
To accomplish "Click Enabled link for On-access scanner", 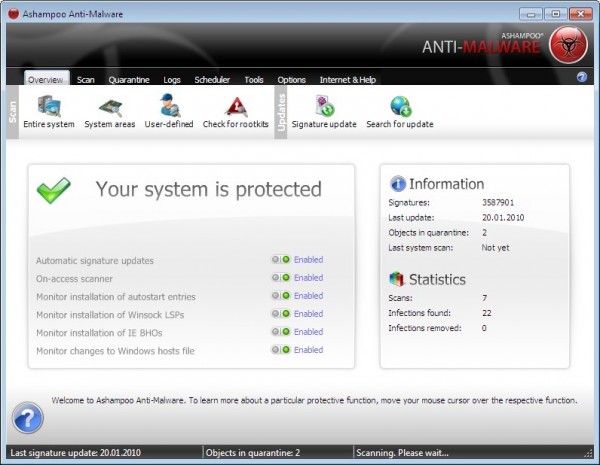I will coord(308,277).
